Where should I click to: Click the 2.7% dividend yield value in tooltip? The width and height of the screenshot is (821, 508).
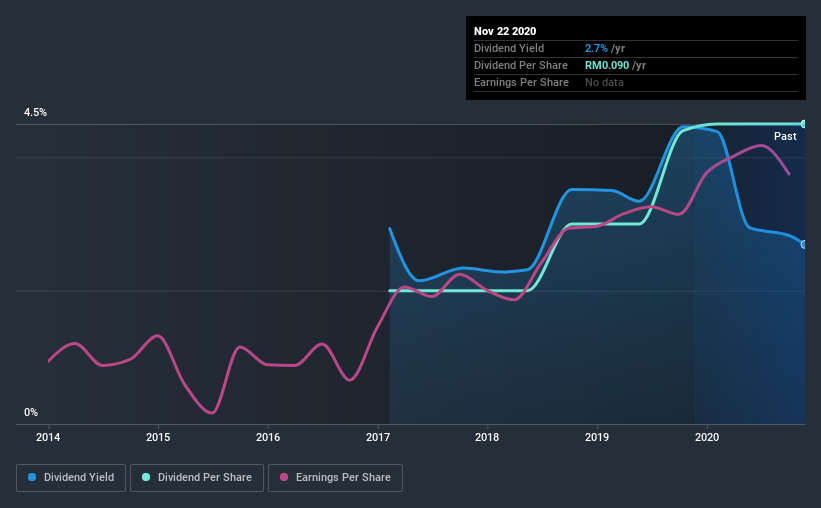point(596,48)
